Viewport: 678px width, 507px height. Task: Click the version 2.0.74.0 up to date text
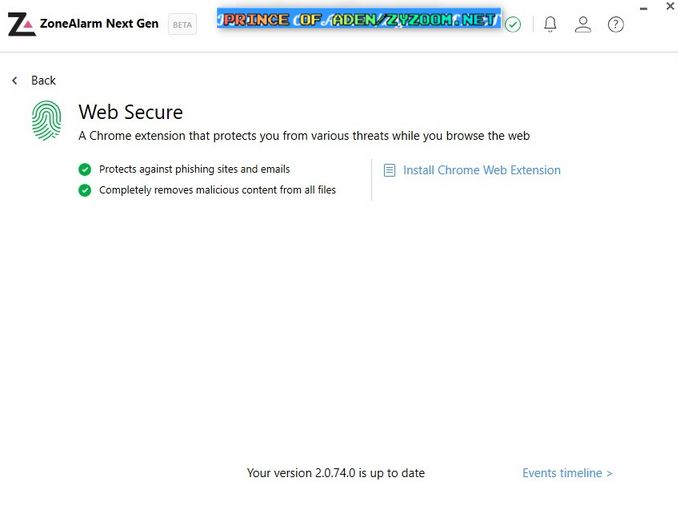[x=336, y=473]
